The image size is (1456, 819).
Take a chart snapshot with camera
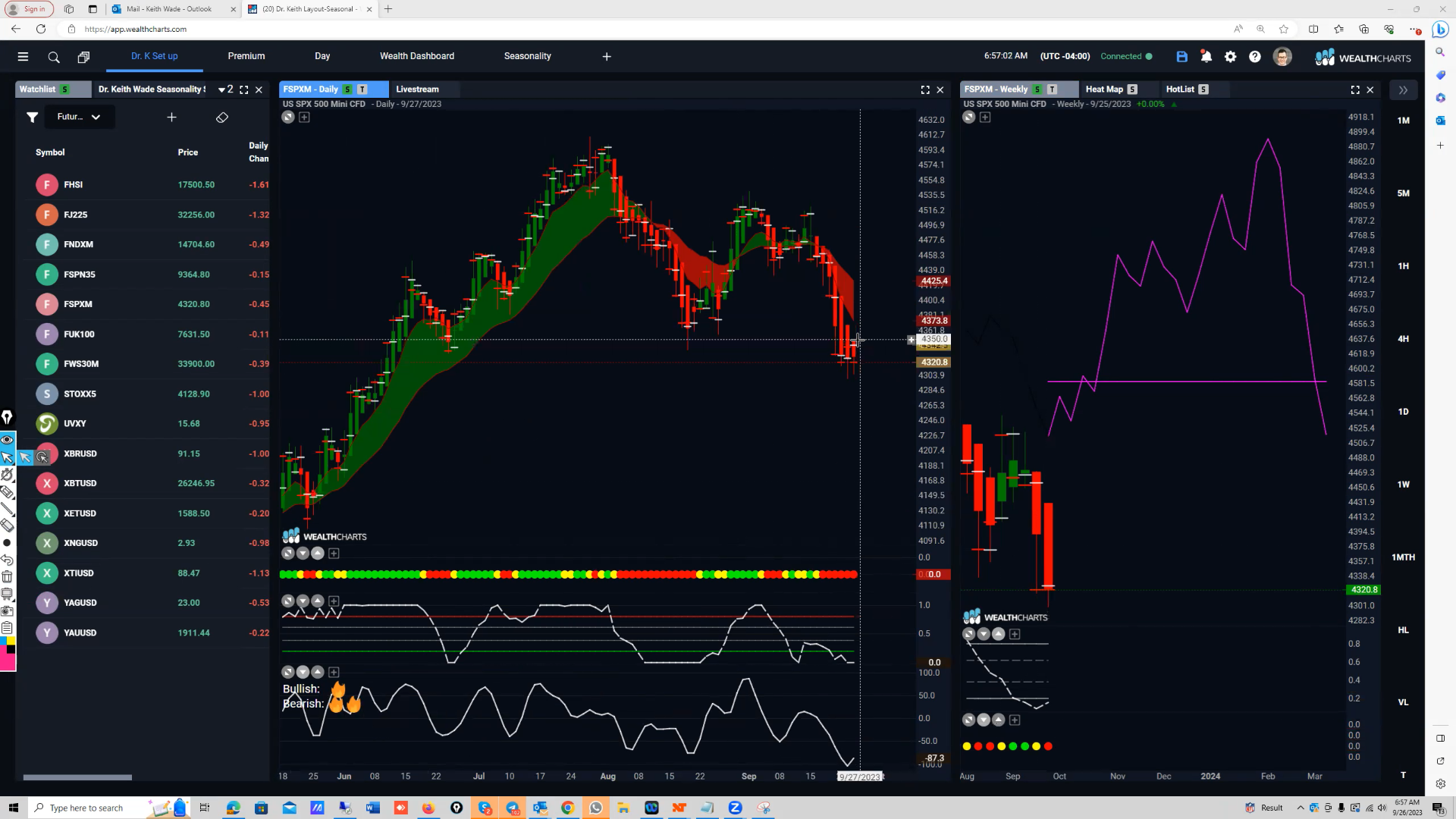pyautogui.click(x=7, y=610)
